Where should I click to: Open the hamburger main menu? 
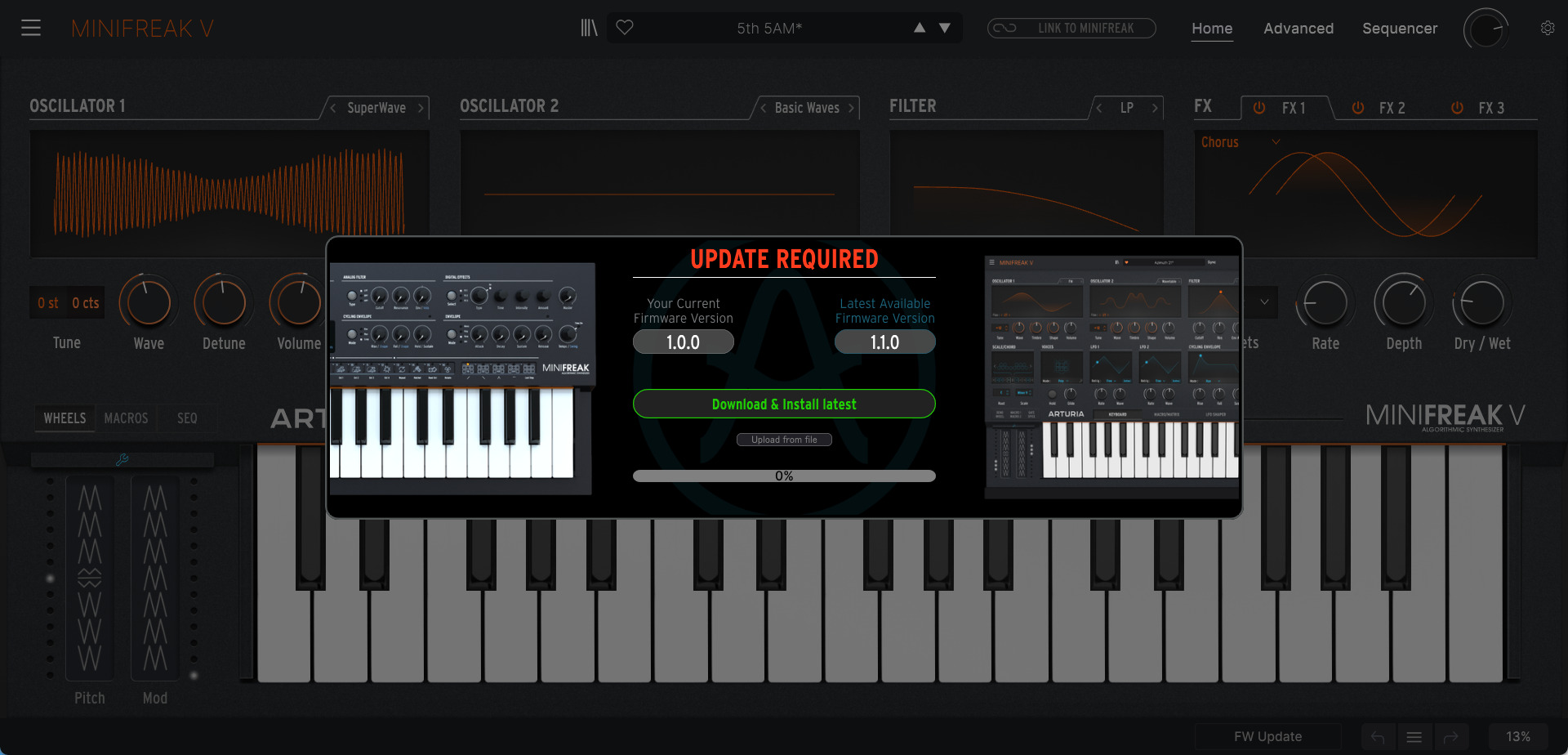click(x=31, y=28)
